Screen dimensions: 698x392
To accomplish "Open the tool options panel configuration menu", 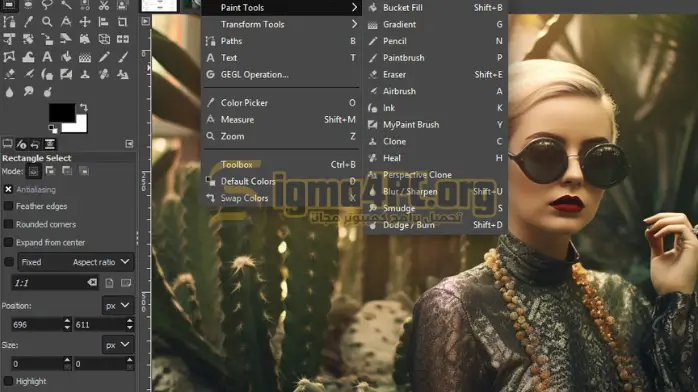I will tap(129, 144).
